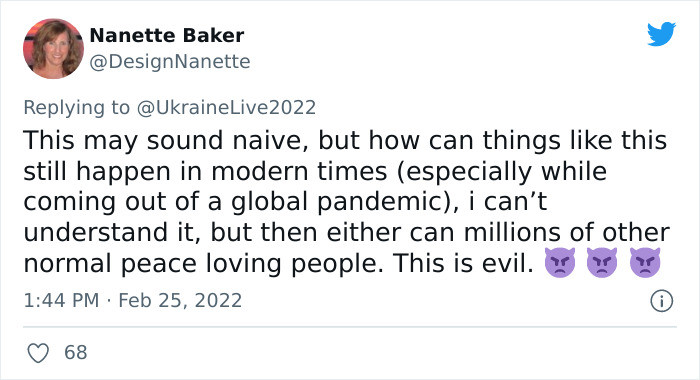The height and width of the screenshot is (380, 700).
Task: Open the @UkraineLive2022 mention link
Action: [x=226, y=108]
